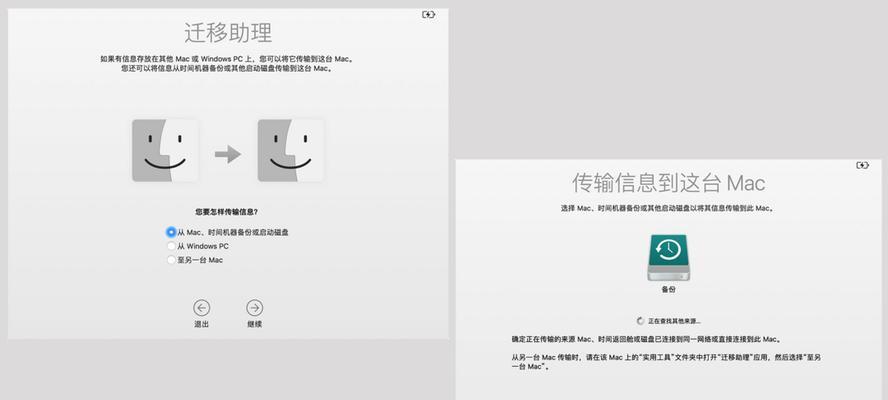The height and width of the screenshot is (400, 888).
Task: Click the forward arrow button labeled 继续
Action: [x=254, y=308]
